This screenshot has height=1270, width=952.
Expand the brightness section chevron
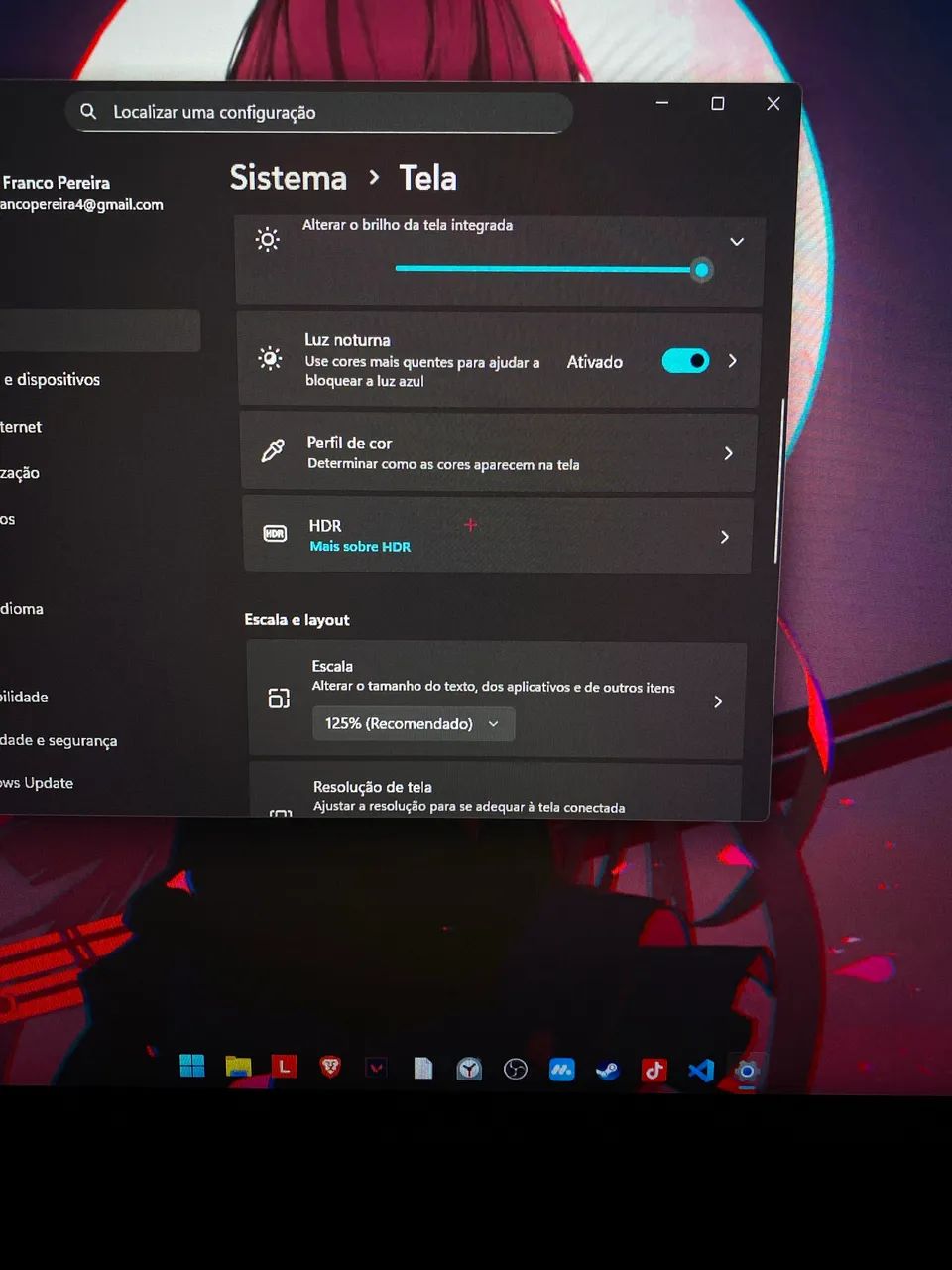tap(737, 242)
